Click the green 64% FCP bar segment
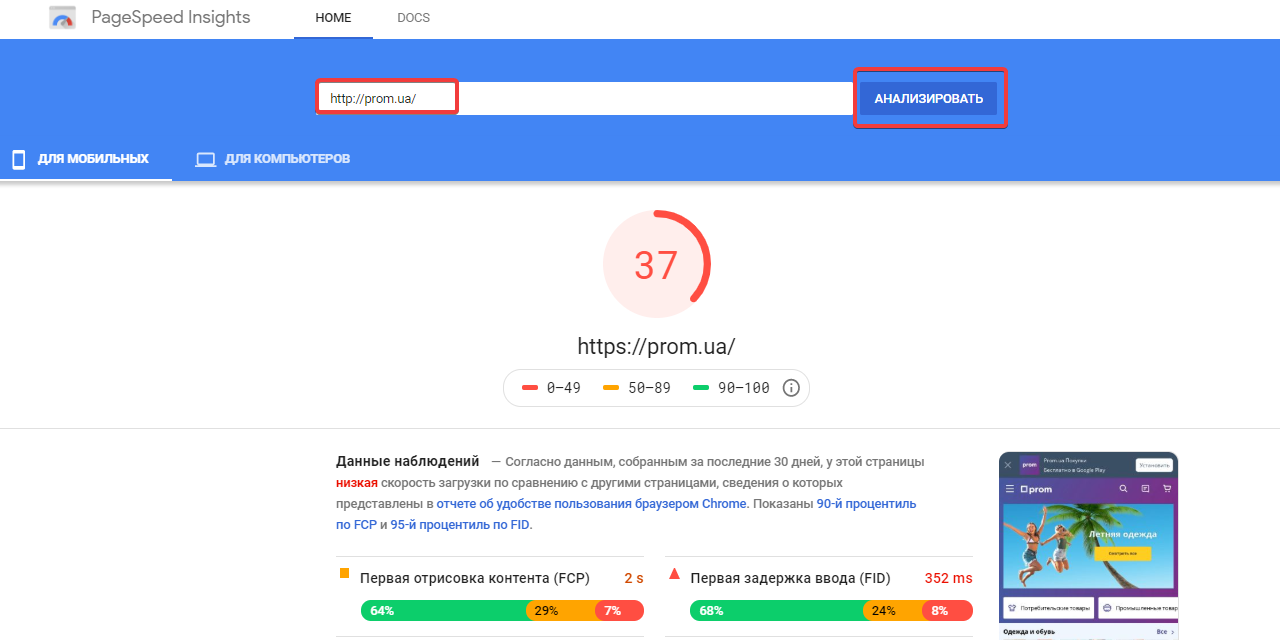The width and height of the screenshot is (1280, 640). tap(444, 610)
